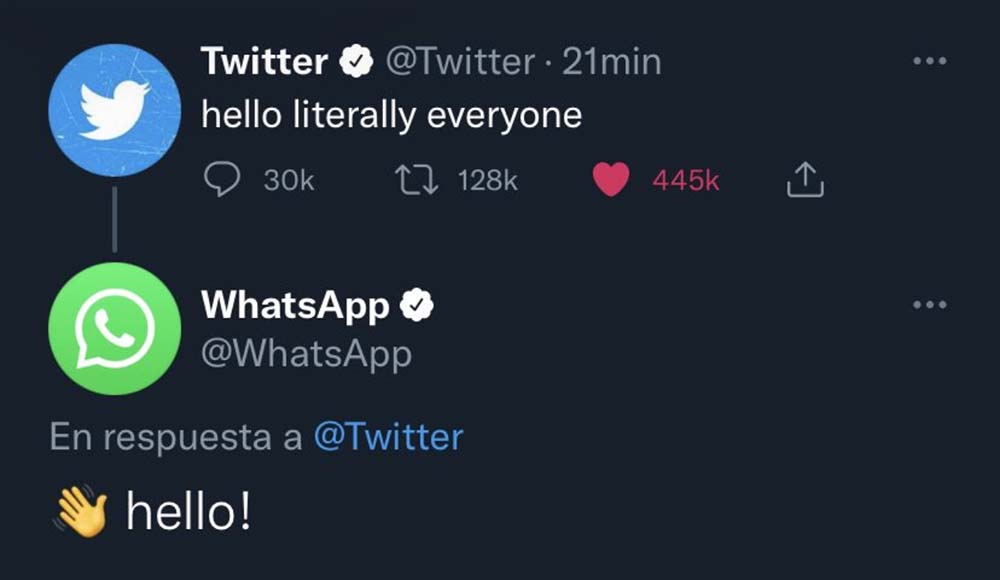Click the tweet text hello literally everyone

392,116
